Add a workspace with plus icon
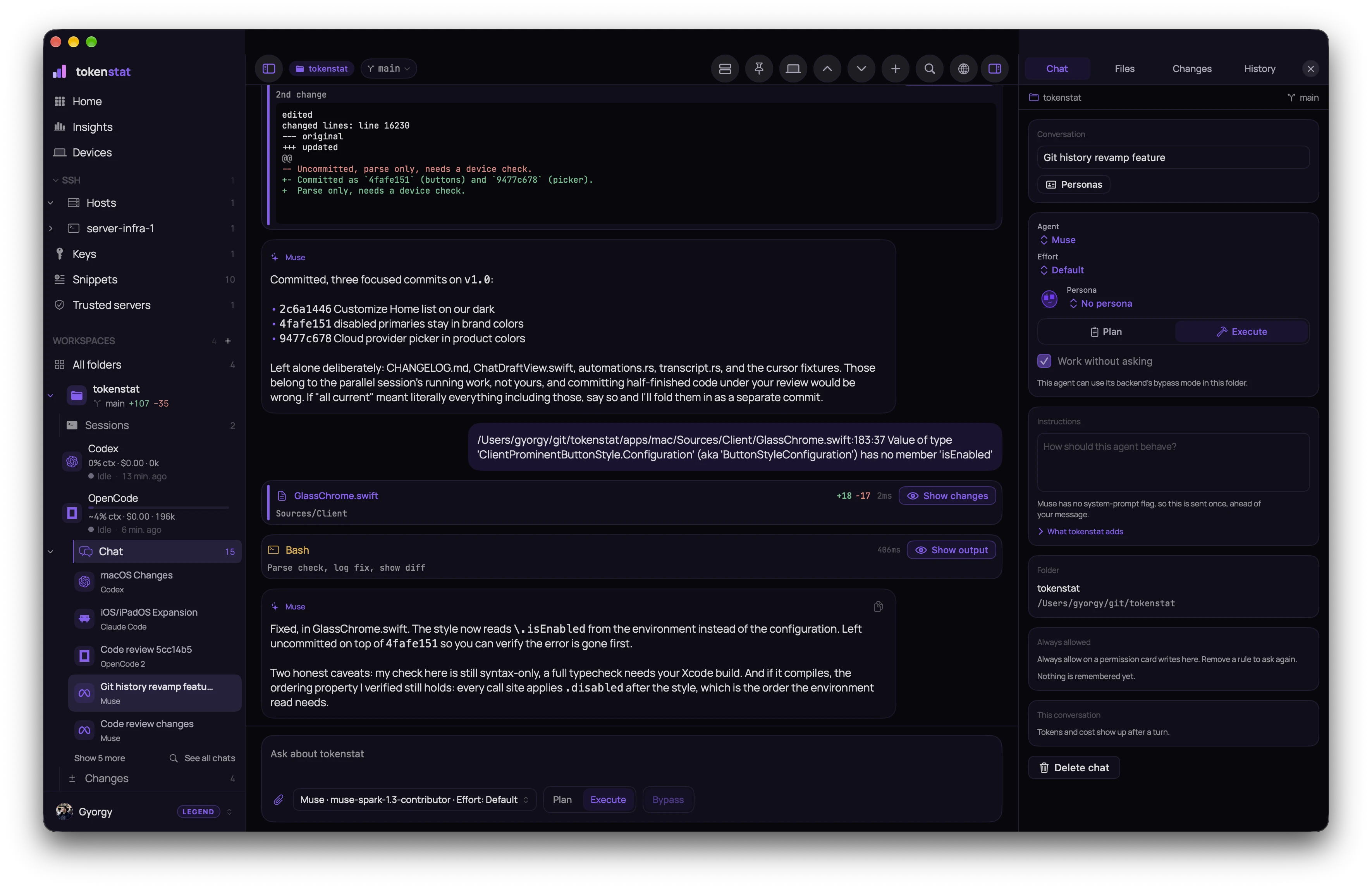This screenshot has height=889, width=1372. tap(228, 341)
